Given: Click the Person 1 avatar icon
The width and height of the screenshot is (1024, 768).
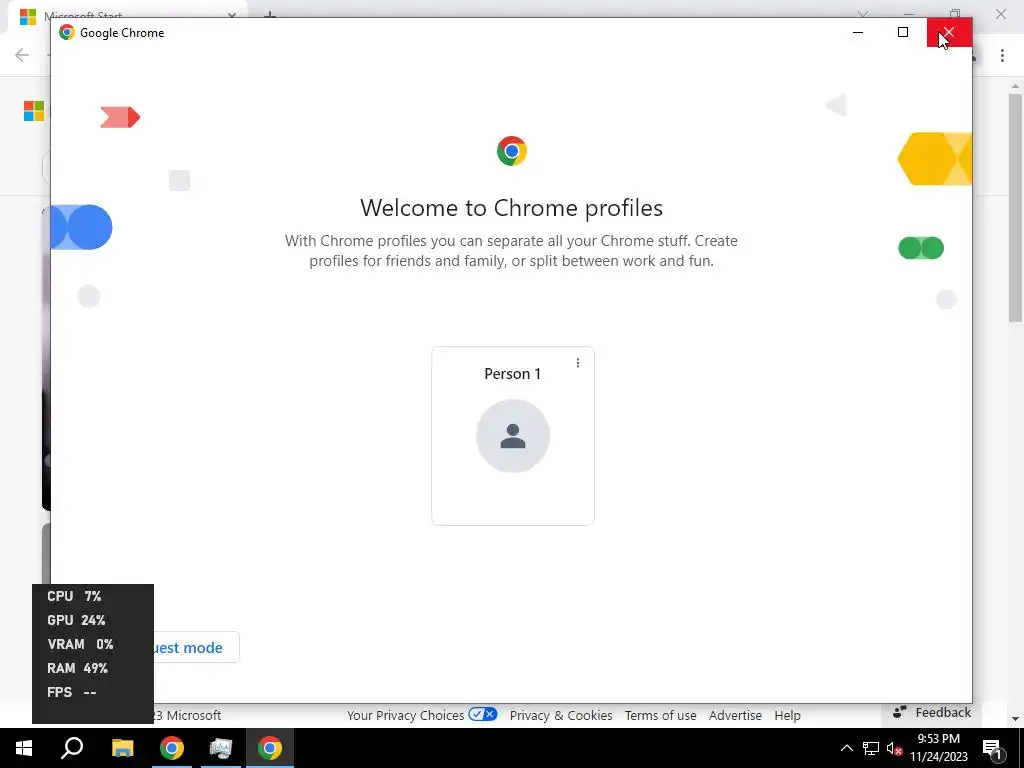Looking at the screenshot, I should click(x=513, y=436).
